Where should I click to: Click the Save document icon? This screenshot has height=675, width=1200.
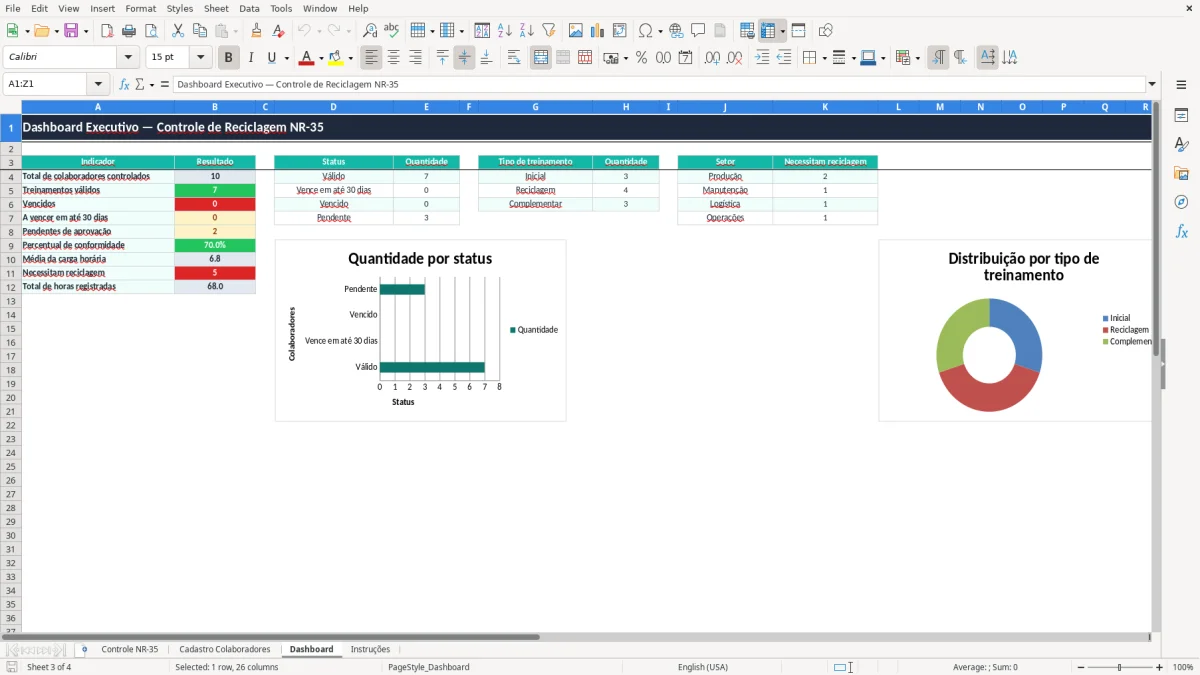tap(71, 31)
